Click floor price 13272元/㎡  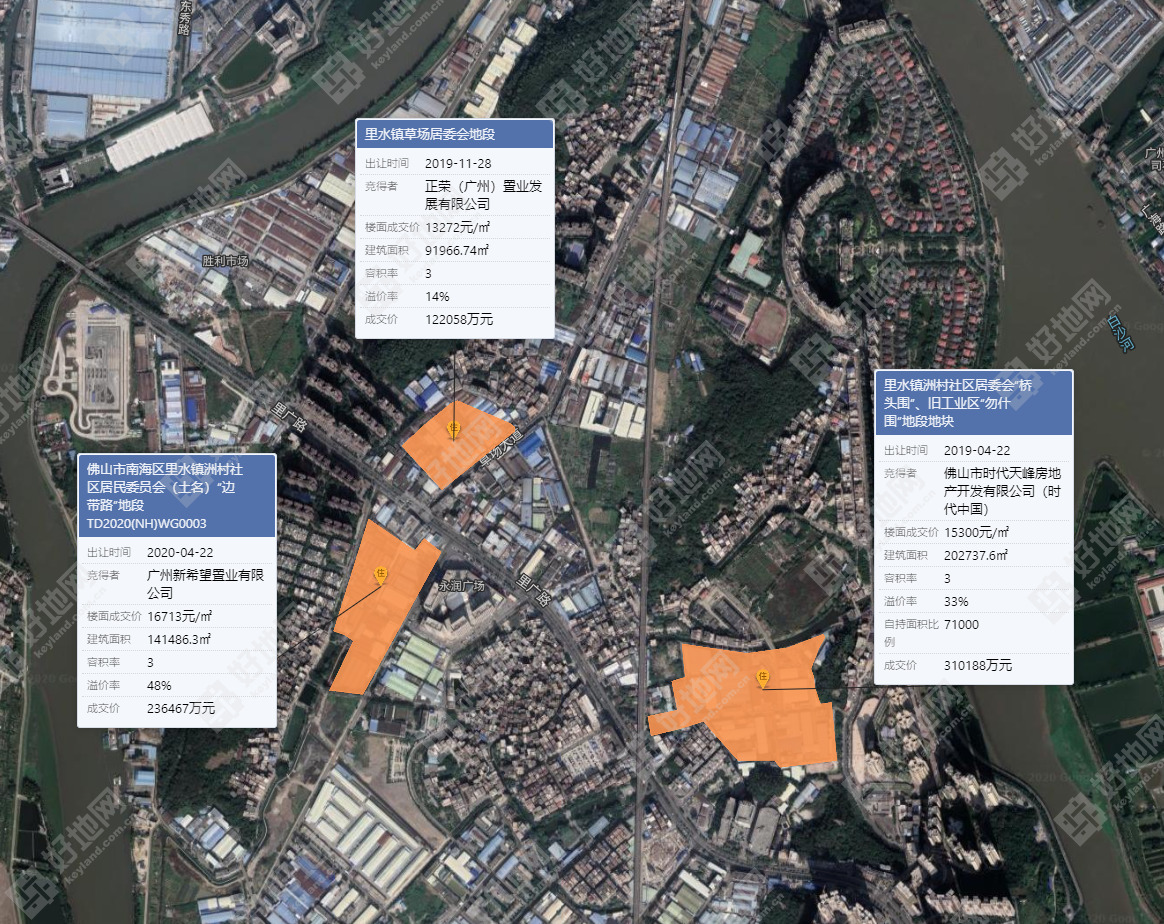(457, 227)
